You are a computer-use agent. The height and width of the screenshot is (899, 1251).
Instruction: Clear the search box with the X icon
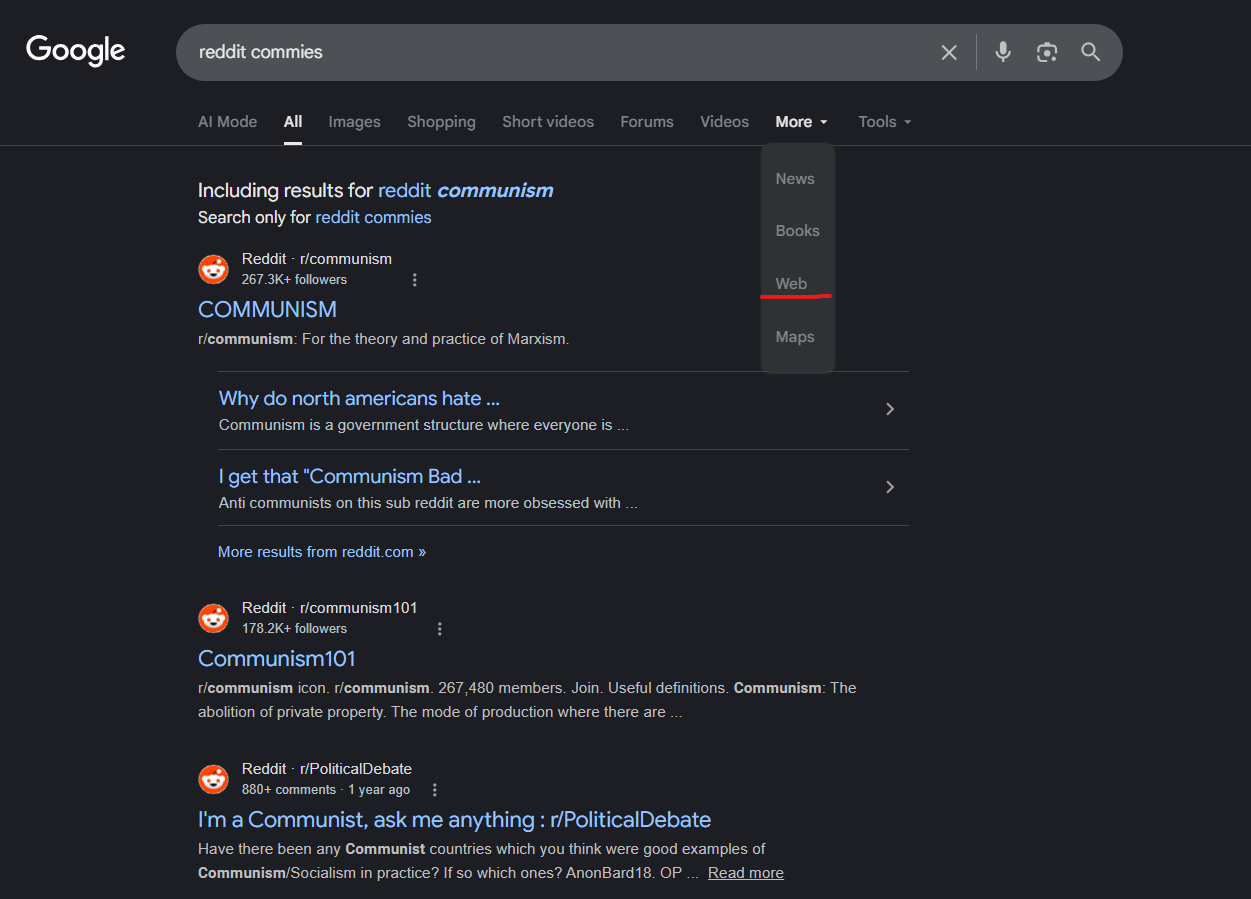(949, 52)
